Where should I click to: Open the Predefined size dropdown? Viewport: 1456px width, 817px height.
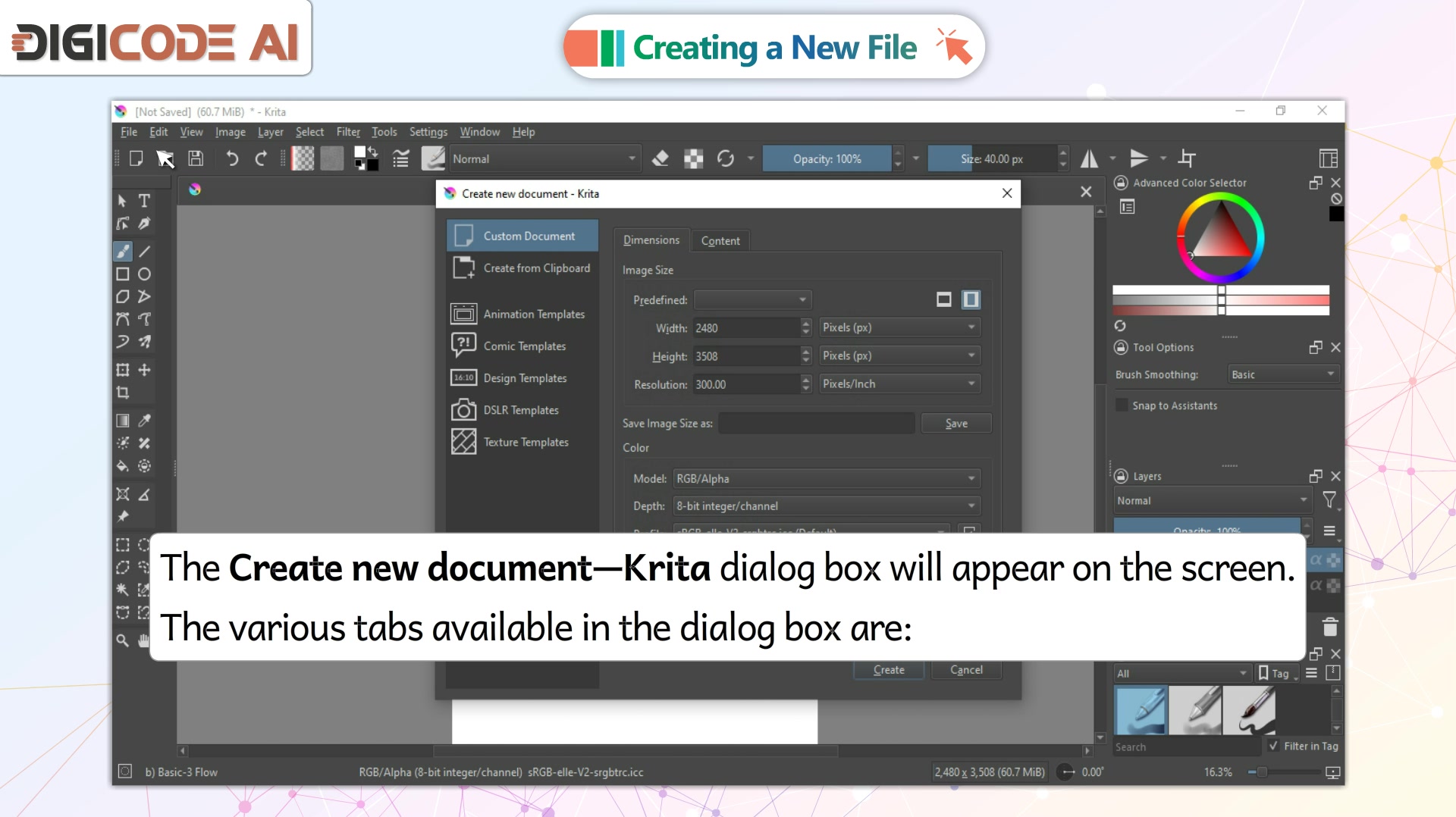pyautogui.click(x=753, y=300)
